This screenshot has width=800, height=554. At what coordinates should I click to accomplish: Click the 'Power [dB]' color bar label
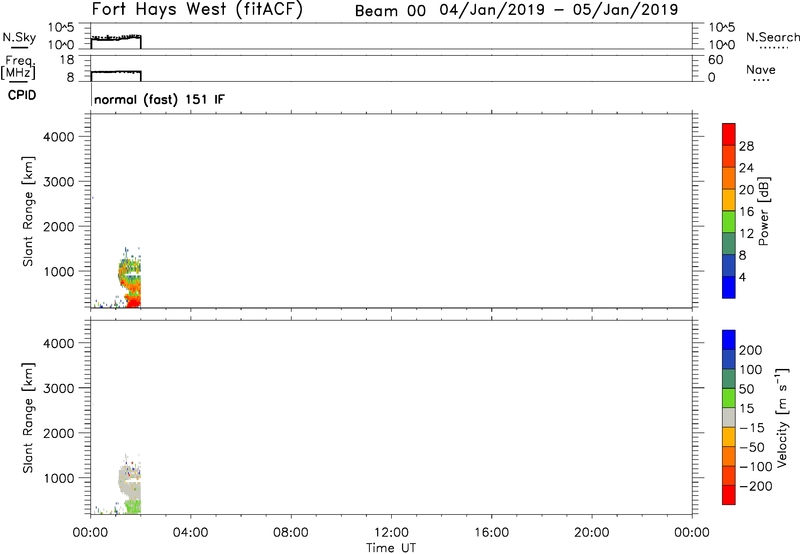tap(764, 211)
